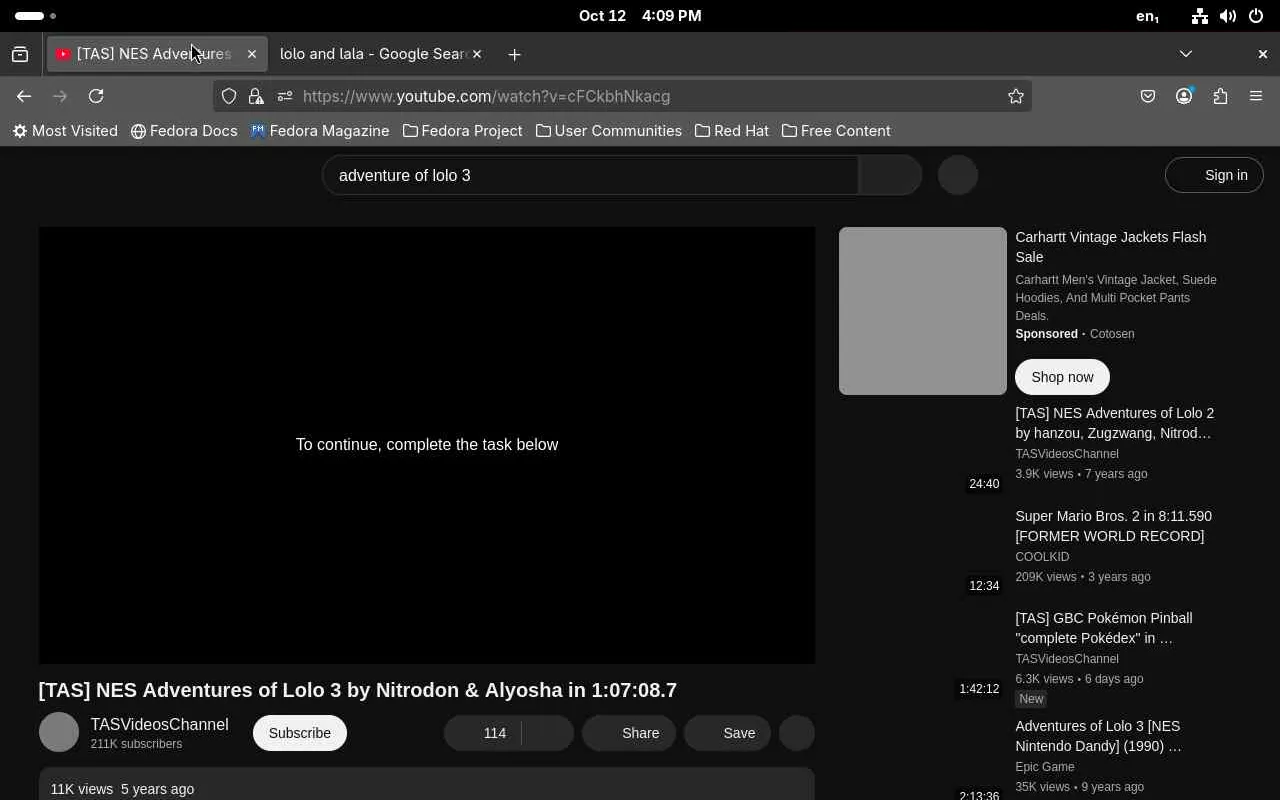
Task: Open the TASVideosChannel avatar
Action: pyautogui.click(x=59, y=732)
